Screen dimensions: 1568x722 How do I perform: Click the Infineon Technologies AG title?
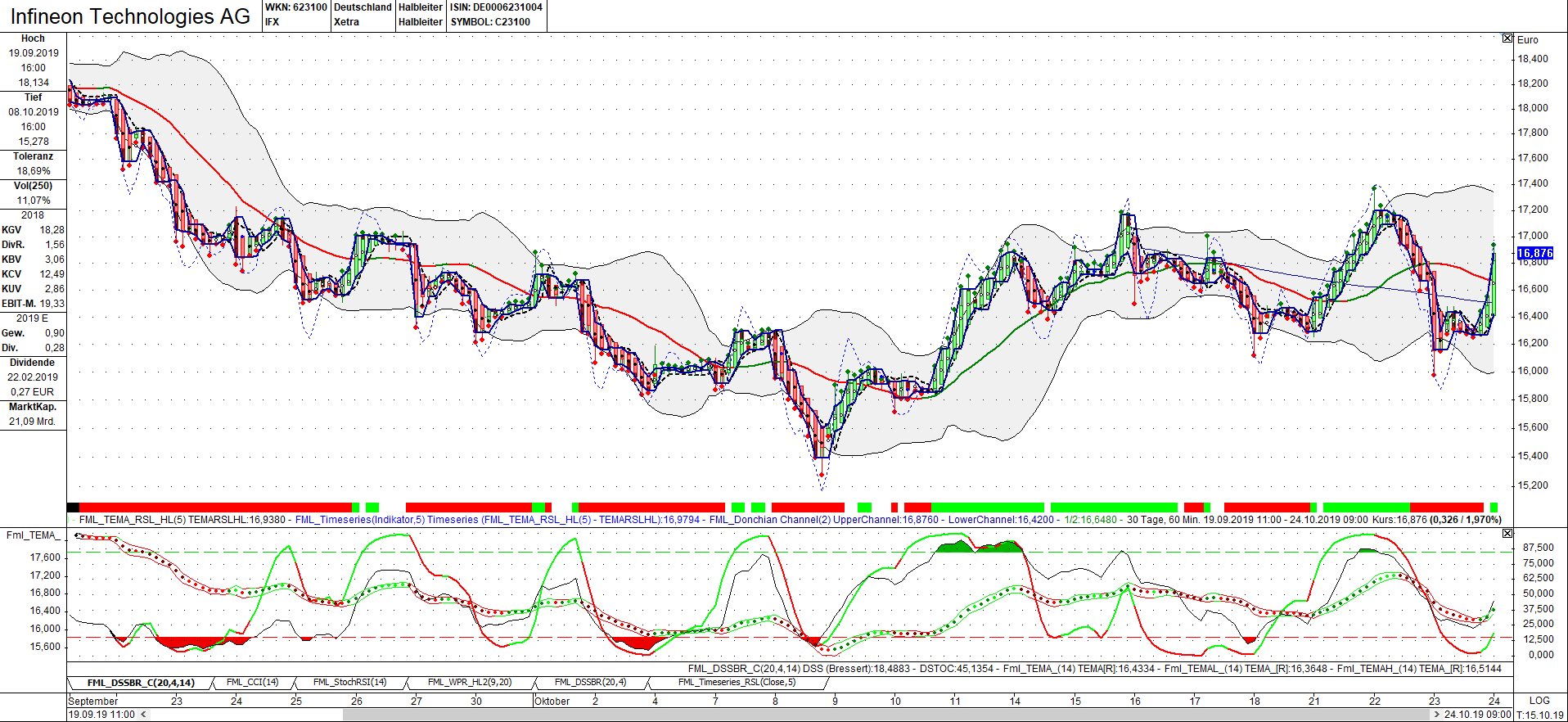point(130,16)
